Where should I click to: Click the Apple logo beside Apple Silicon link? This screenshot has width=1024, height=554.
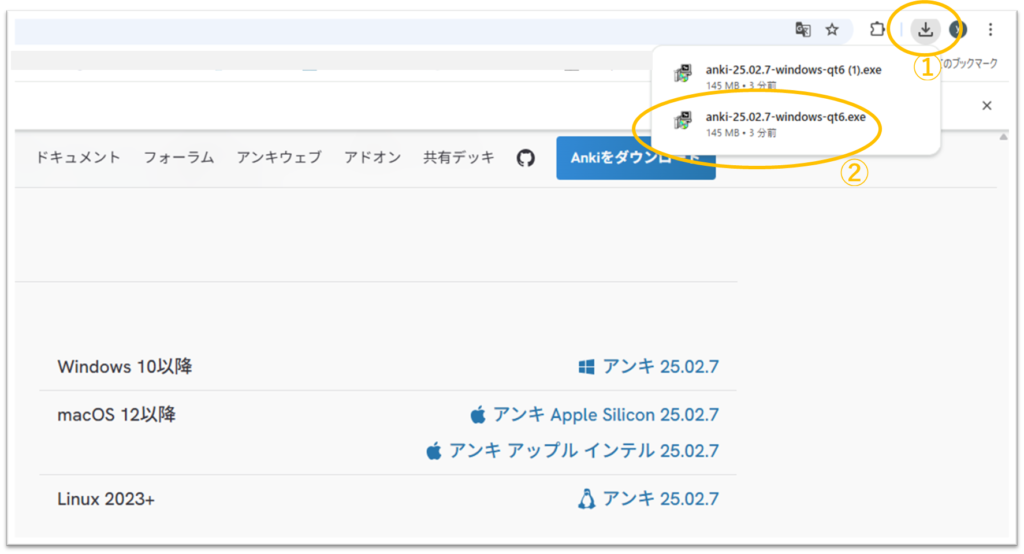point(478,415)
